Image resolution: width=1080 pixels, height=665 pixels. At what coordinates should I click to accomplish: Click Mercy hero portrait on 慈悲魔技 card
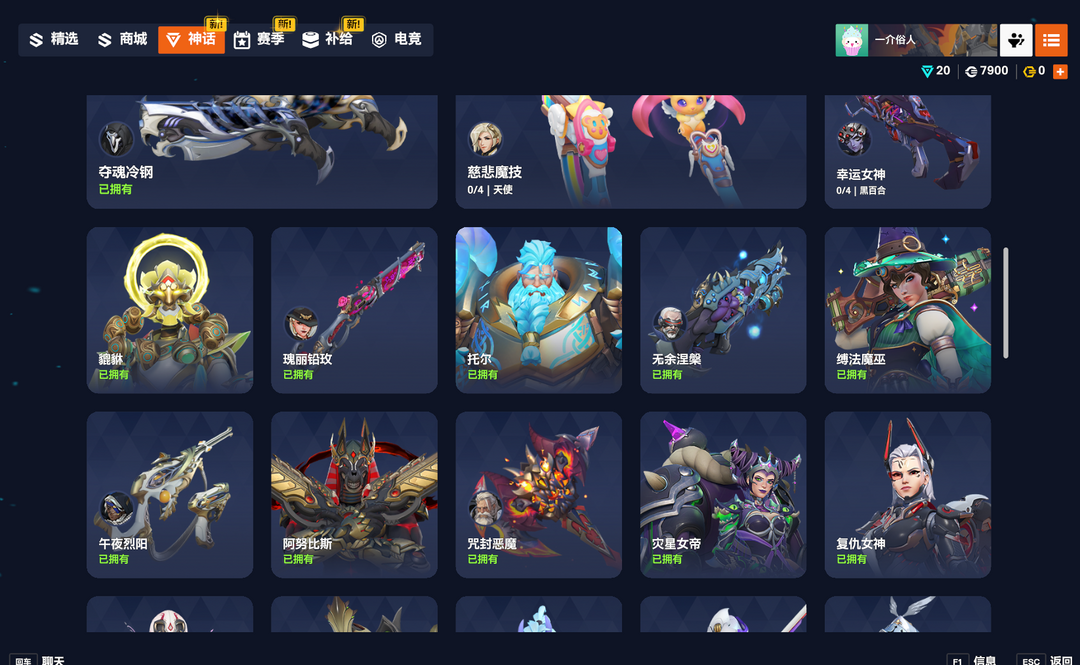(485, 140)
